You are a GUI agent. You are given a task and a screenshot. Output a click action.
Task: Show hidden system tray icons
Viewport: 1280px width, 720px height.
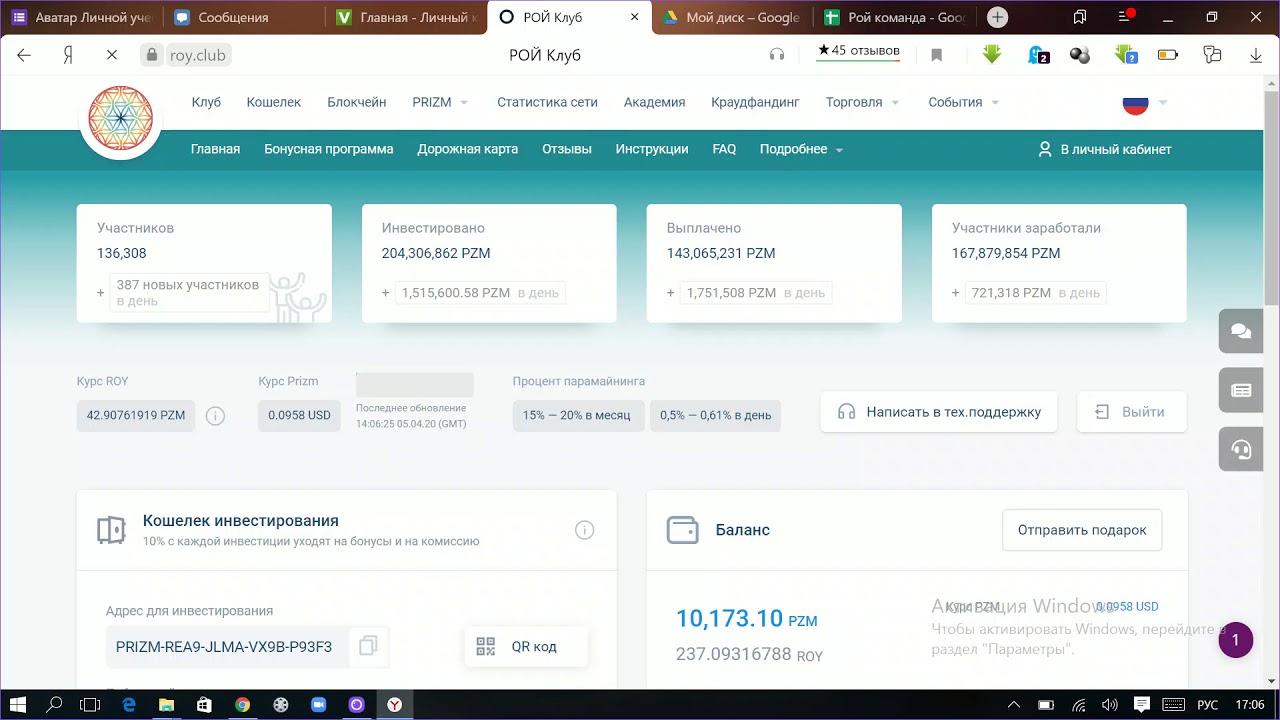pyautogui.click(x=1014, y=705)
